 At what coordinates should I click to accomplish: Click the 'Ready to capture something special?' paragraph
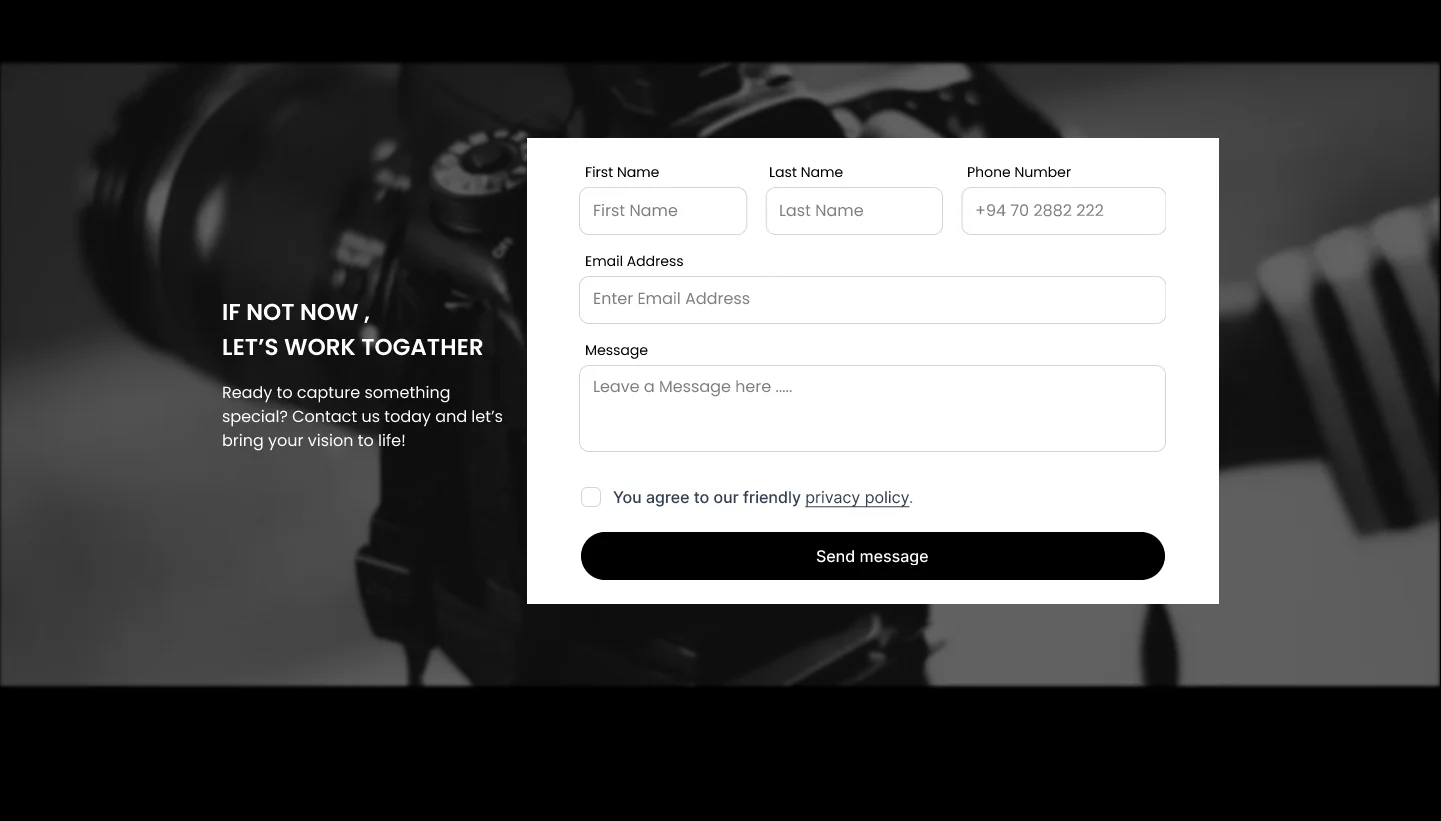click(x=362, y=416)
